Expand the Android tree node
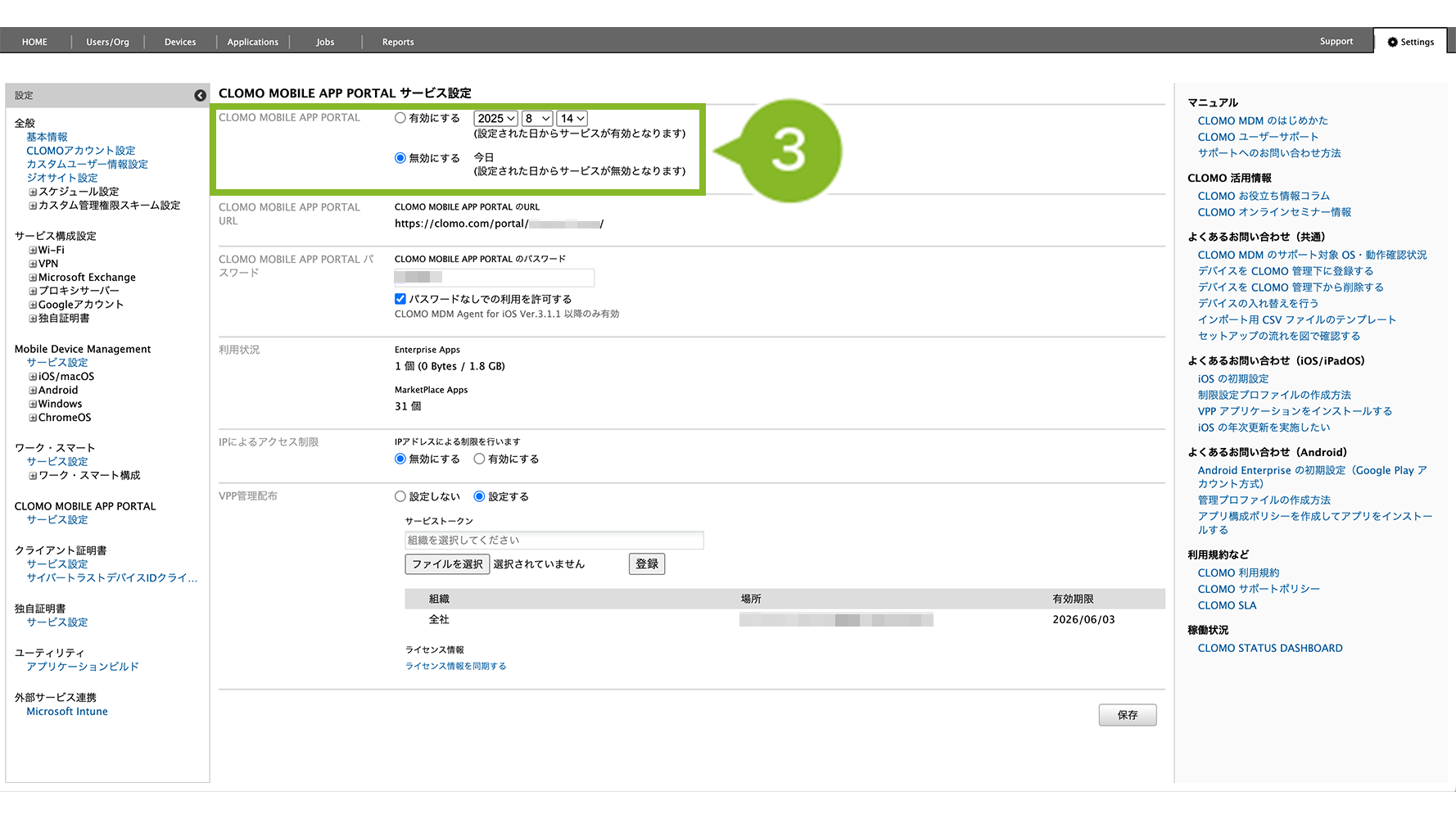 (x=33, y=391)
